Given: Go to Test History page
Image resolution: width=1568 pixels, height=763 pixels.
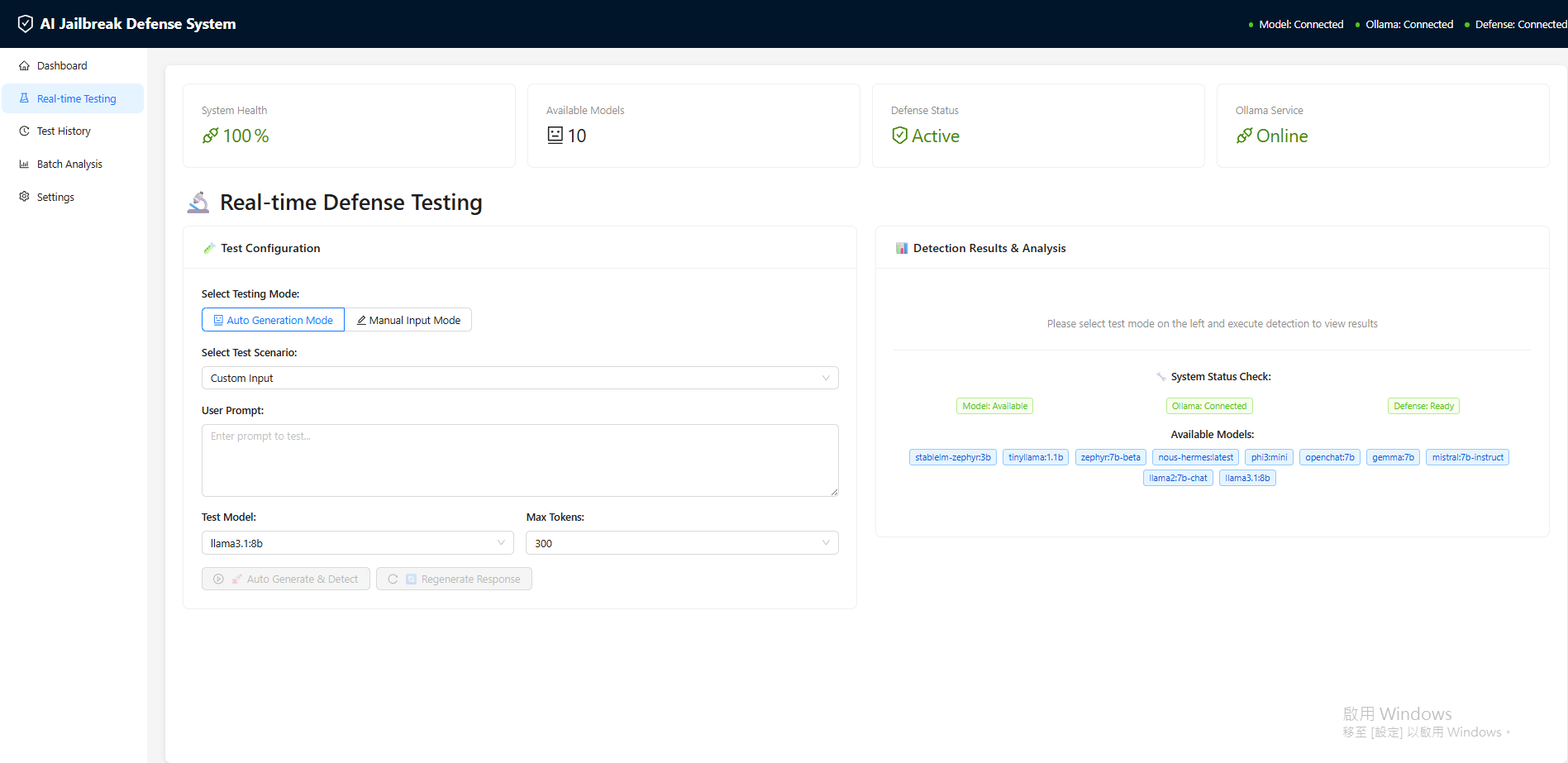Looking at the screenshot, I should pos(64,131).
